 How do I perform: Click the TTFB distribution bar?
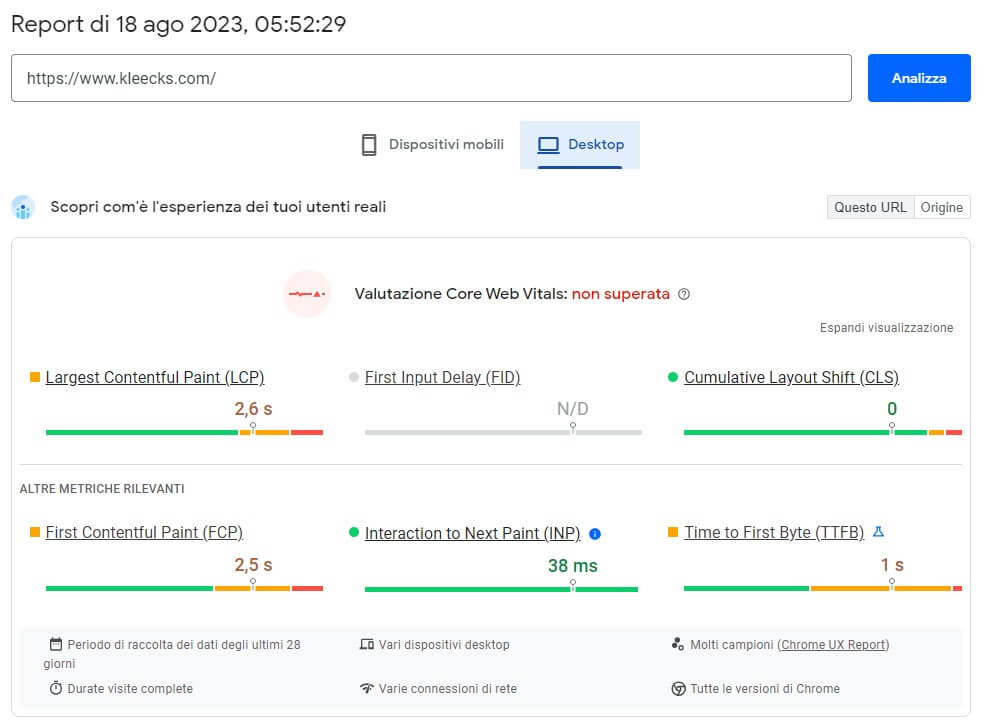pos(823,588)
